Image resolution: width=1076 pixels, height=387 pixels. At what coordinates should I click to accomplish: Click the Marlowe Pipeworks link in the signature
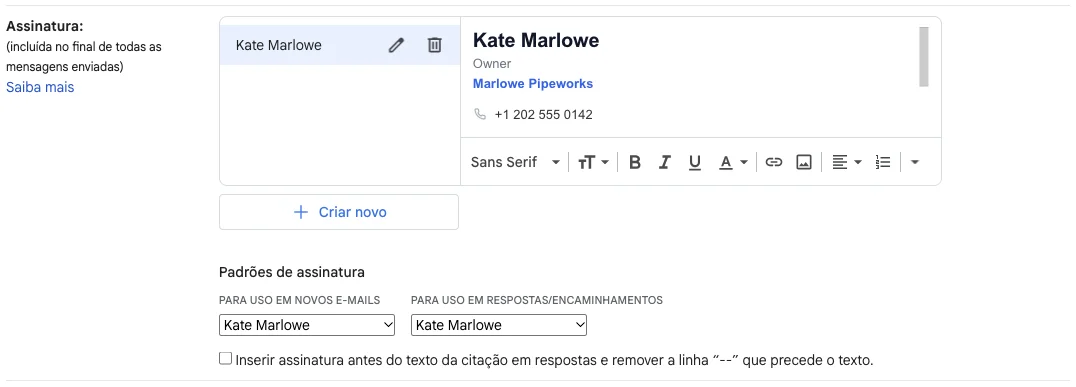click(x=533, y=84)
